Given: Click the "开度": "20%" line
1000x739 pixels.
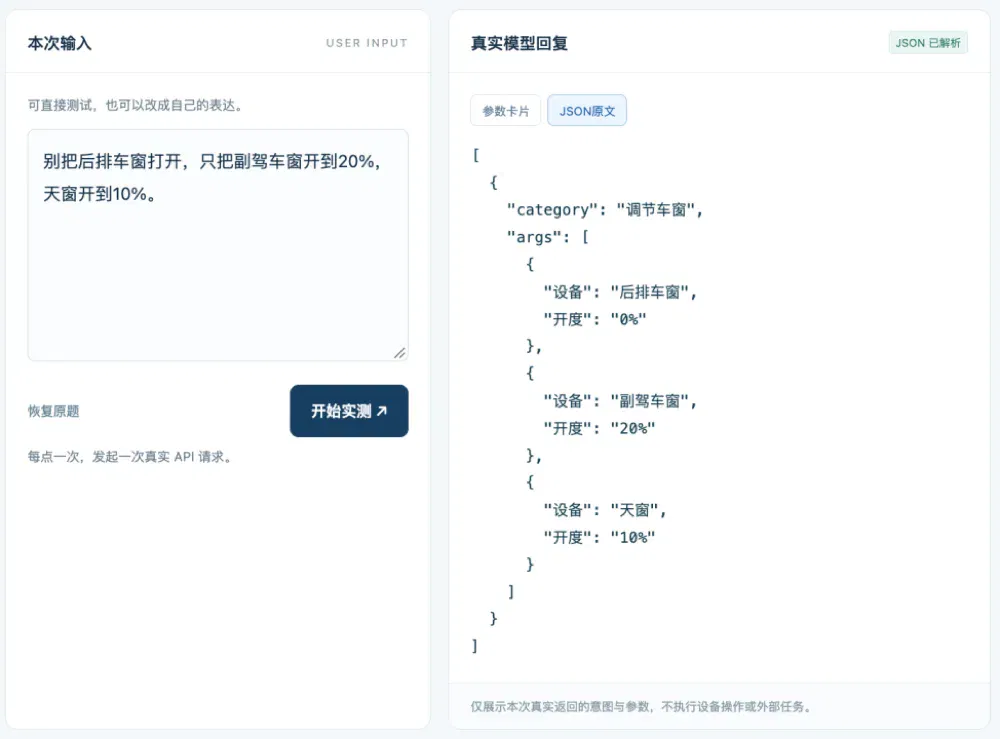Looking at the screenshot, I should (x=599, y=428).
